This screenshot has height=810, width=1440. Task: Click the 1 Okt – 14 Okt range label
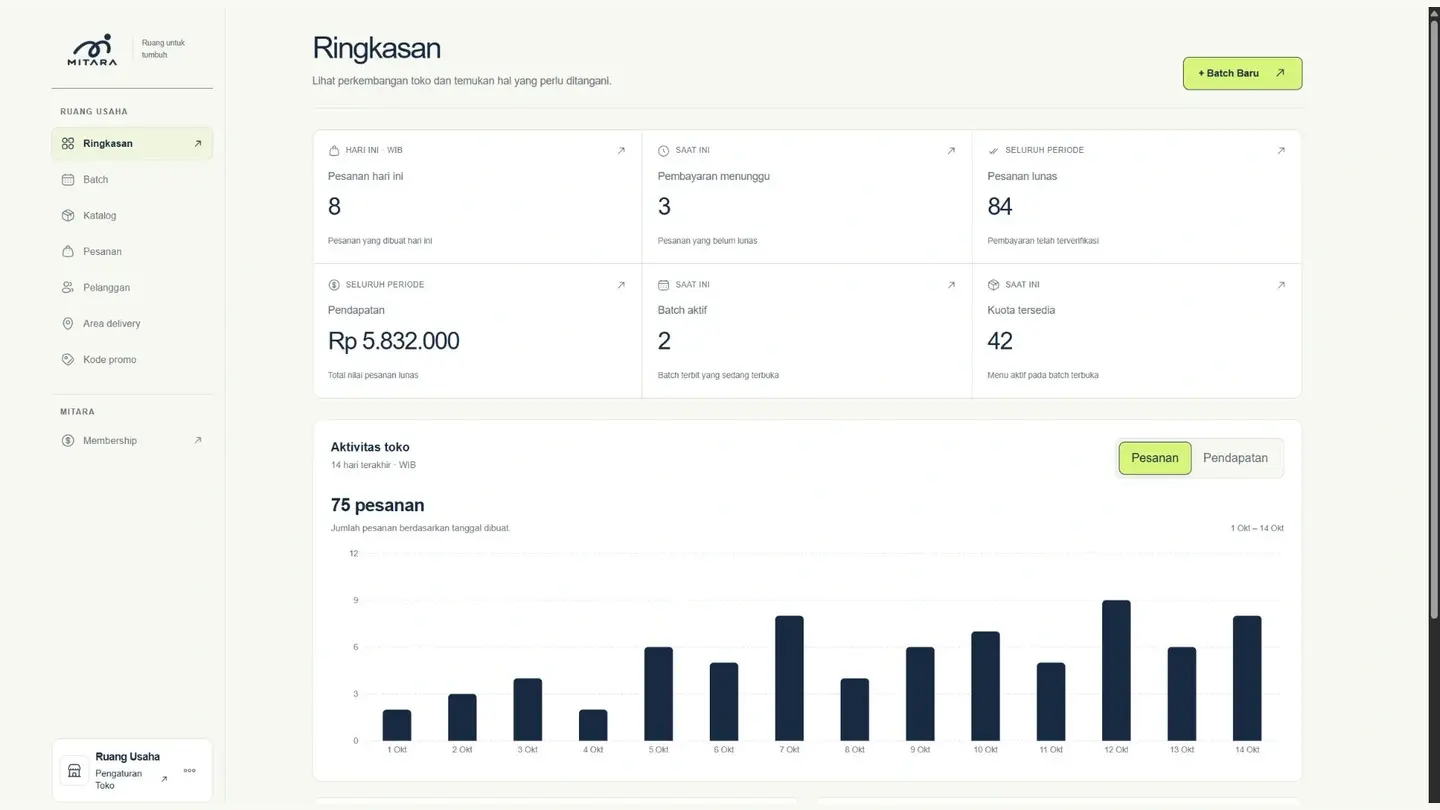point(1257,528)
